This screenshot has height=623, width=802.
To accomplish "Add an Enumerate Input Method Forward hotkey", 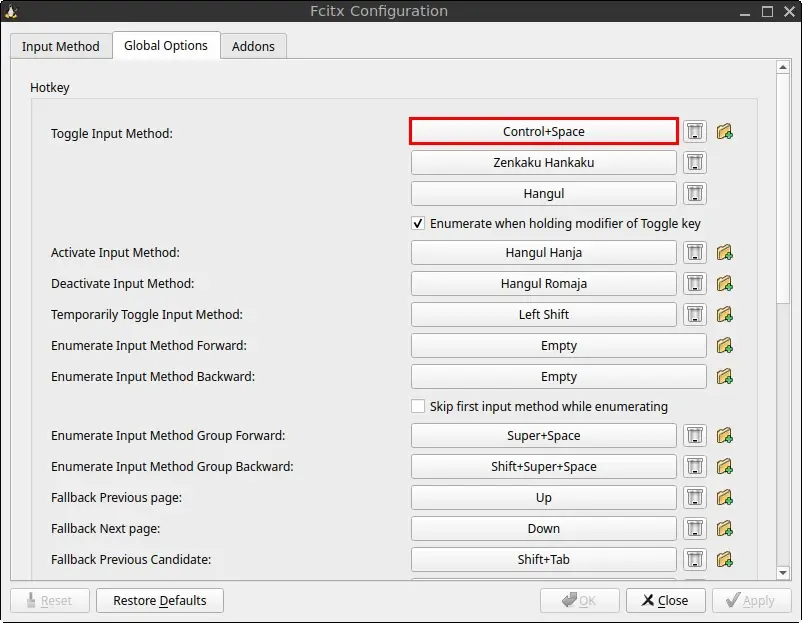I will point(724,345).
